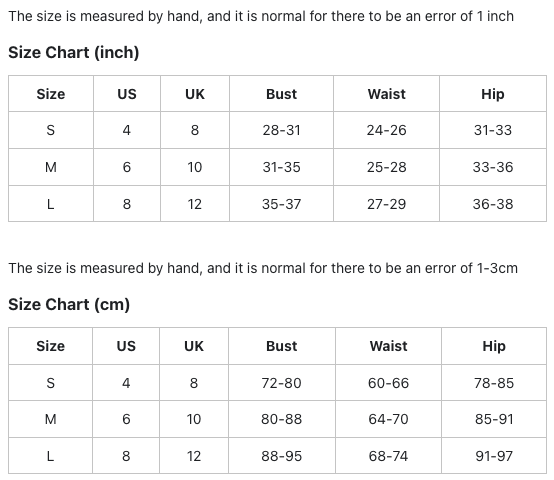Click the UK header in inch chart
Viewport: 554px width, 480px height.
pyautogui.click(x=195, y=94)
